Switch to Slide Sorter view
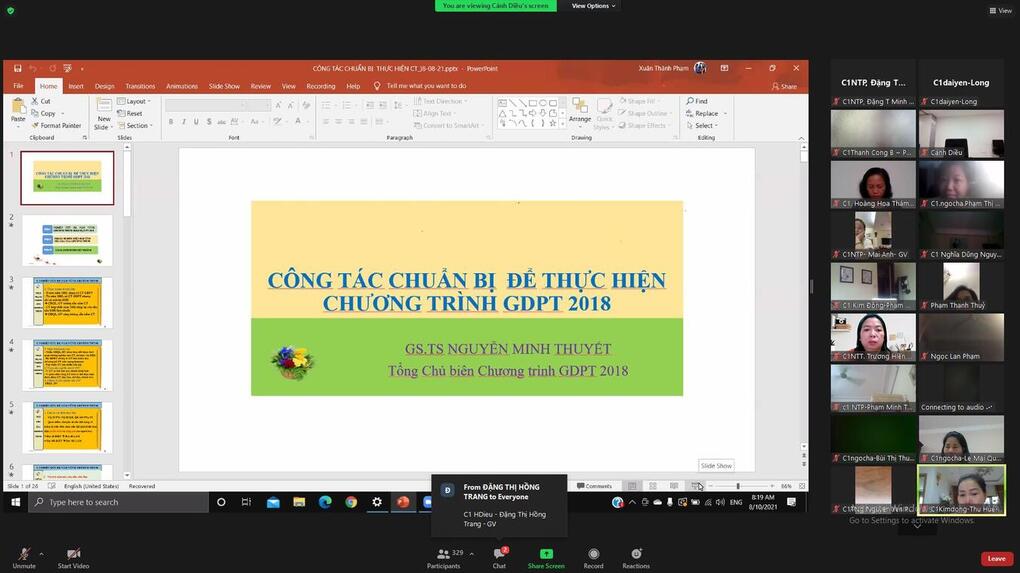 652,486
